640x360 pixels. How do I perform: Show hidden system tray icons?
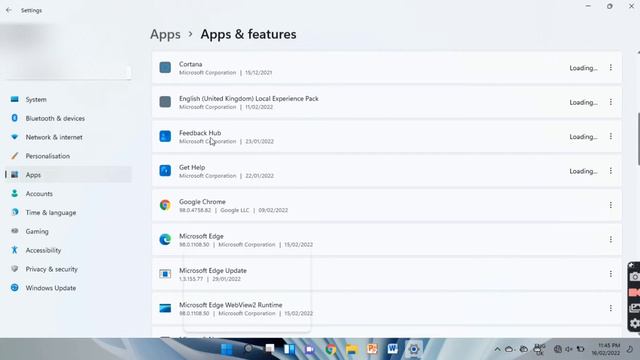(497, 349)
